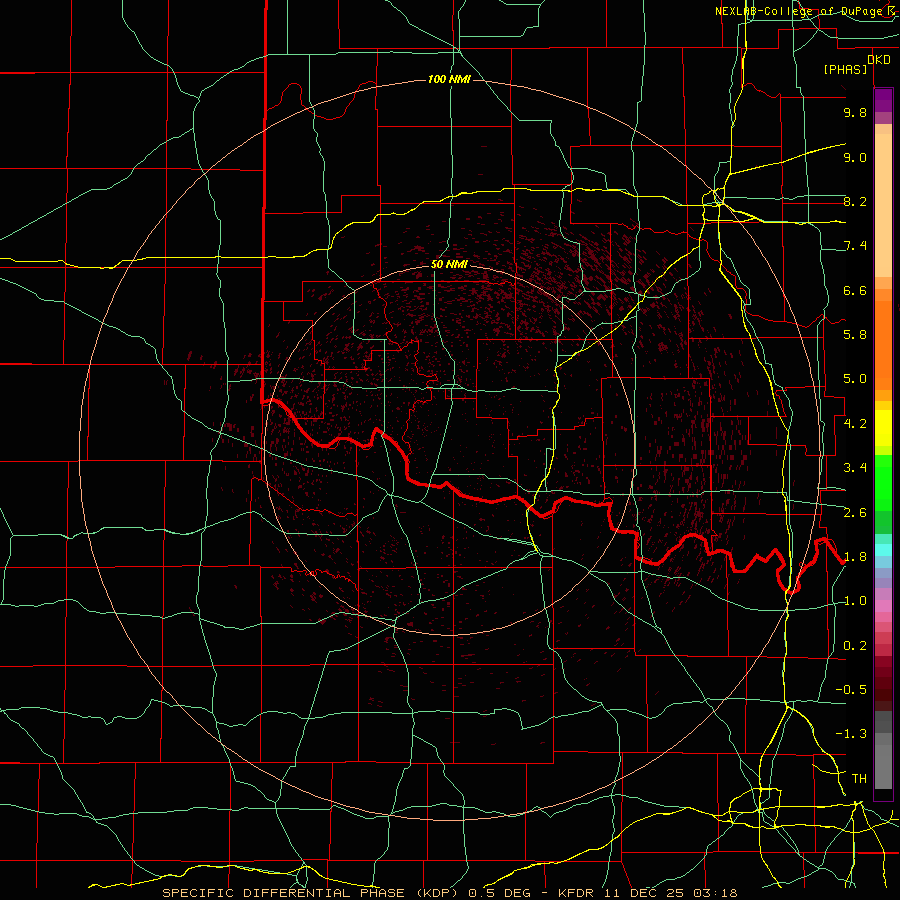The image size is (900, 900).
Task: Click the 0.2 value on the color scale
Action: point(855,646)
